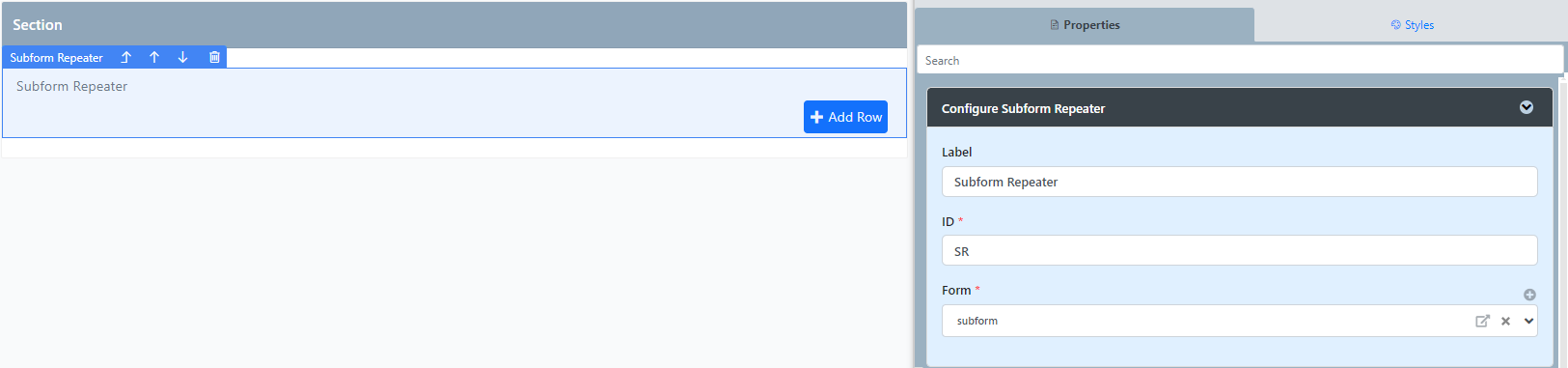Open subform in new window icon
The height and width of the screenshot is (368, 1568).
click(1482, 321)
